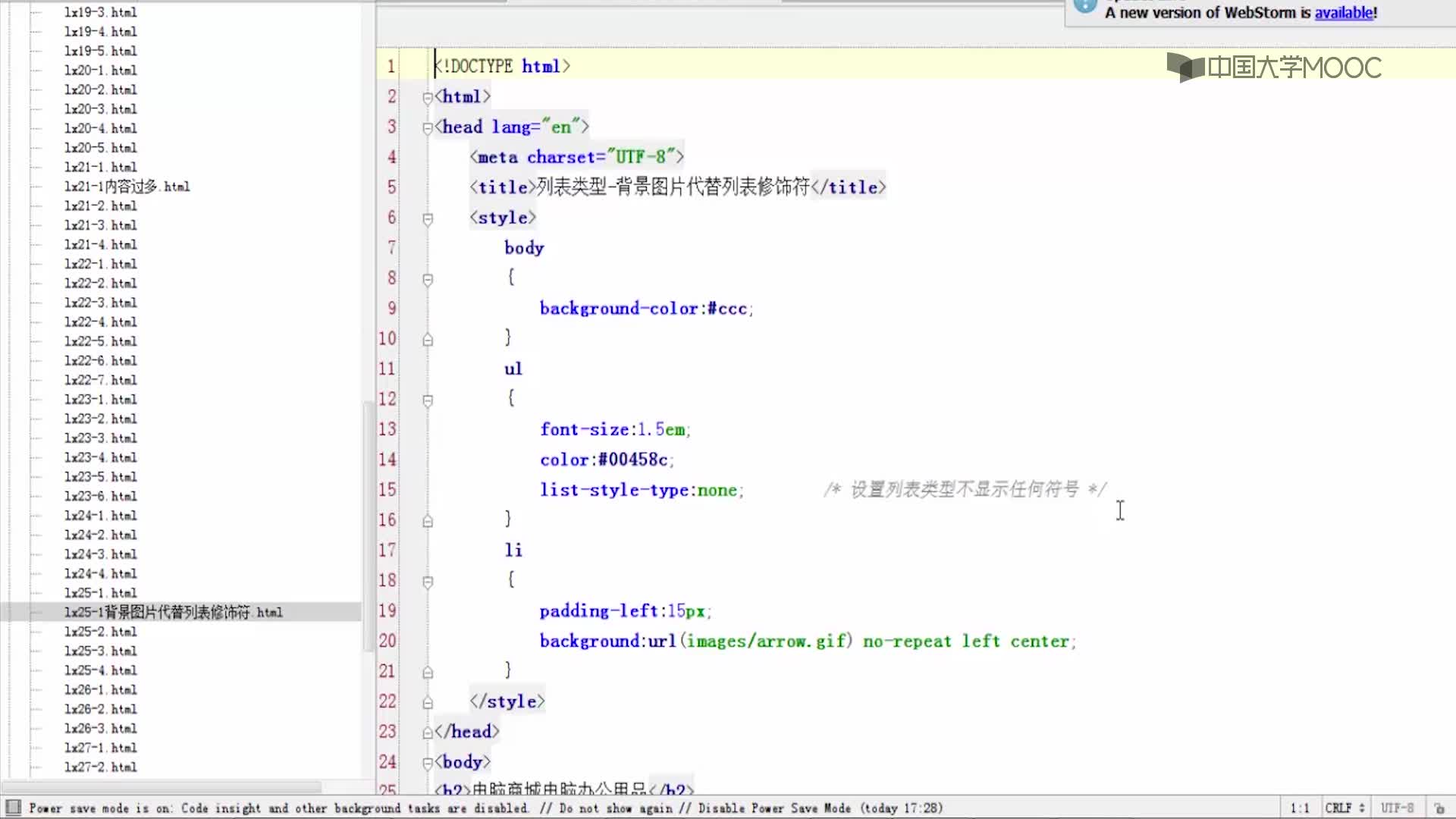Toggle the read-only lock icon in status bar
Viewport: 1456px width, 819px height.
[1439, 808]
